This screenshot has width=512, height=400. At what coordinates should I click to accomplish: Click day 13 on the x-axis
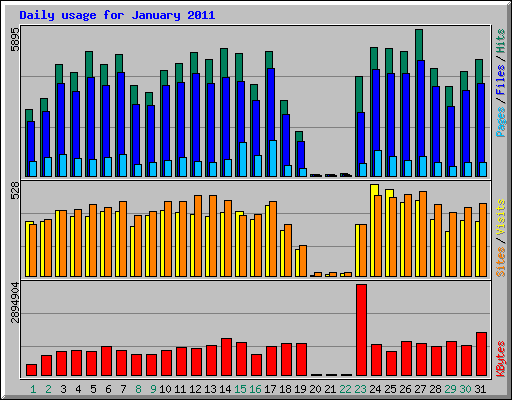[x=210, y=389]
